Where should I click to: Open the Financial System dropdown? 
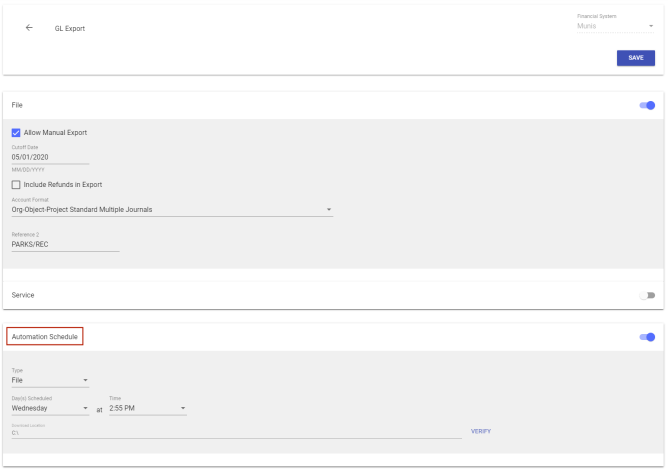click(615, 26)
